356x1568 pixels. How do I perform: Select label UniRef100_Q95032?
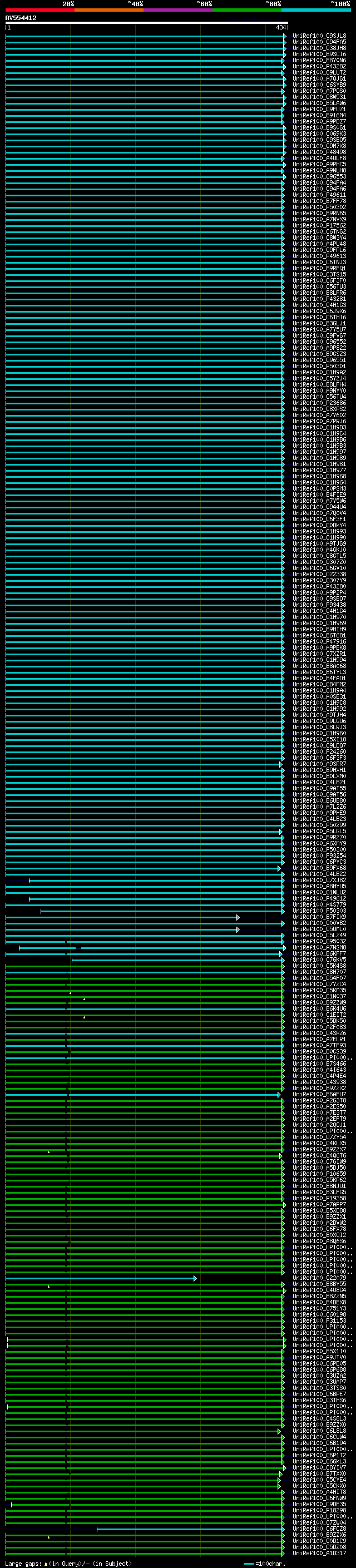tap(319, 941)
